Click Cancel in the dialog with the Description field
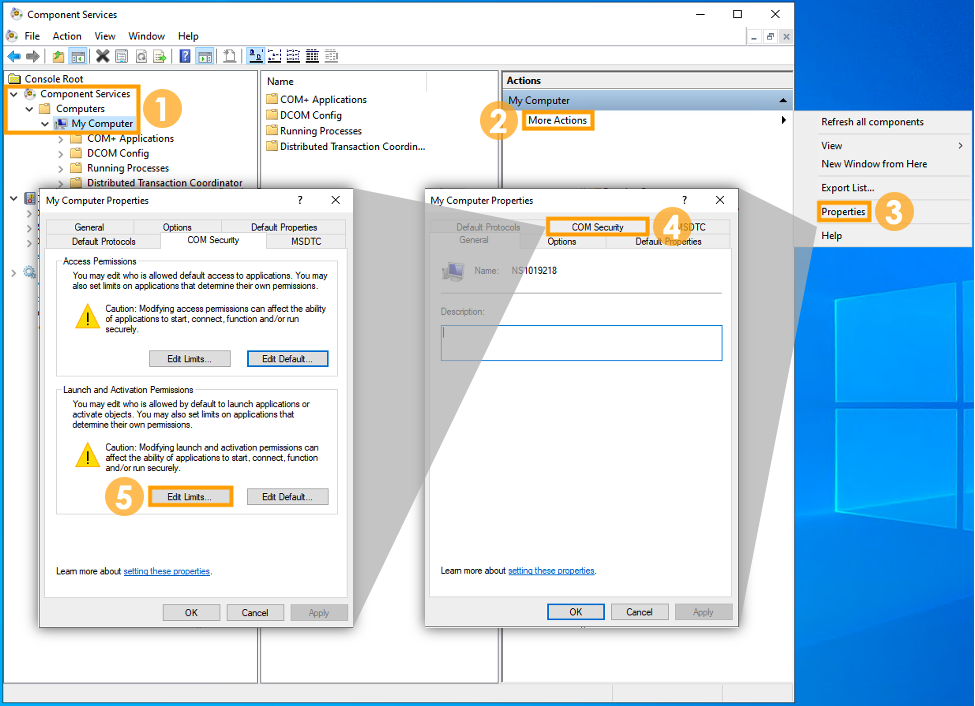The height and width of the screenshot is (706, 975). [639, 612]
